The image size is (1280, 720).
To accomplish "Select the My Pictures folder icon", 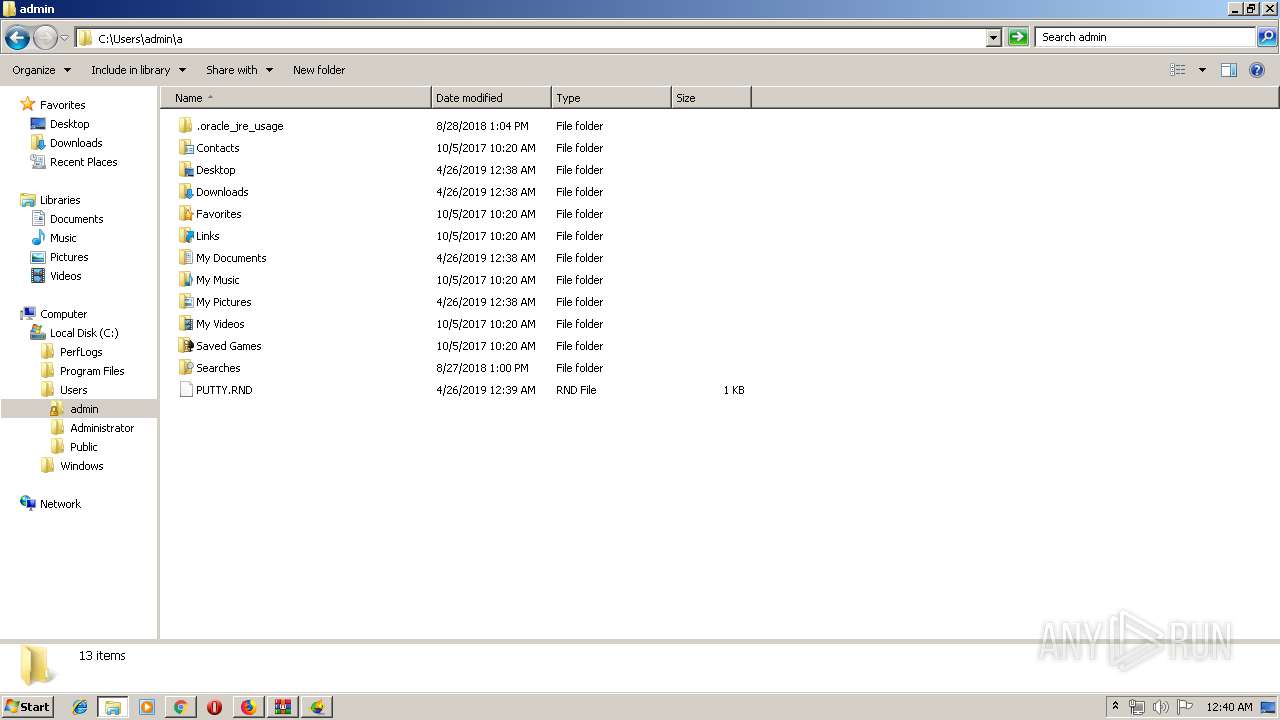I will click(x=186, y=302).
